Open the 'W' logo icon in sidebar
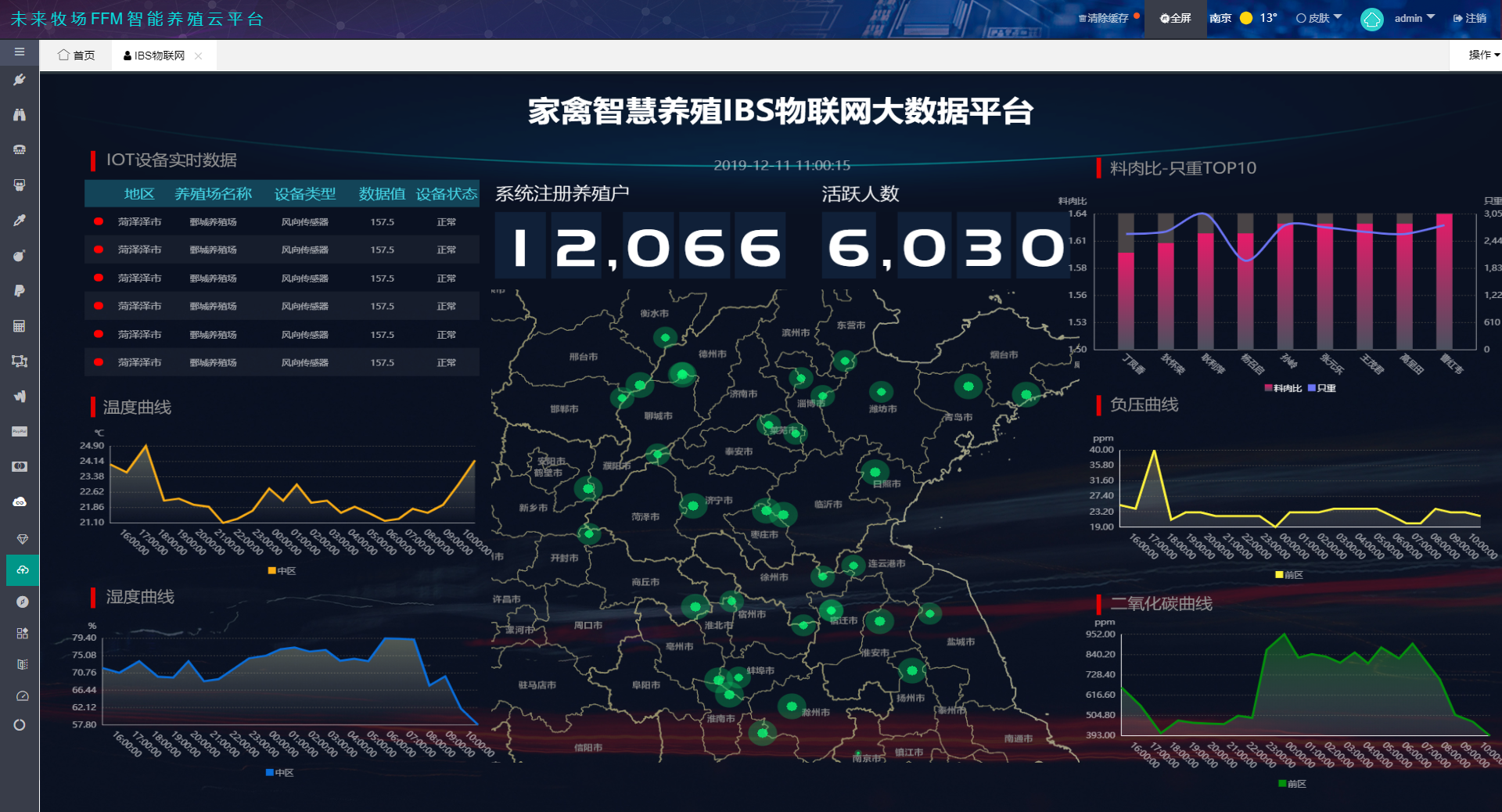 point(20,396)
